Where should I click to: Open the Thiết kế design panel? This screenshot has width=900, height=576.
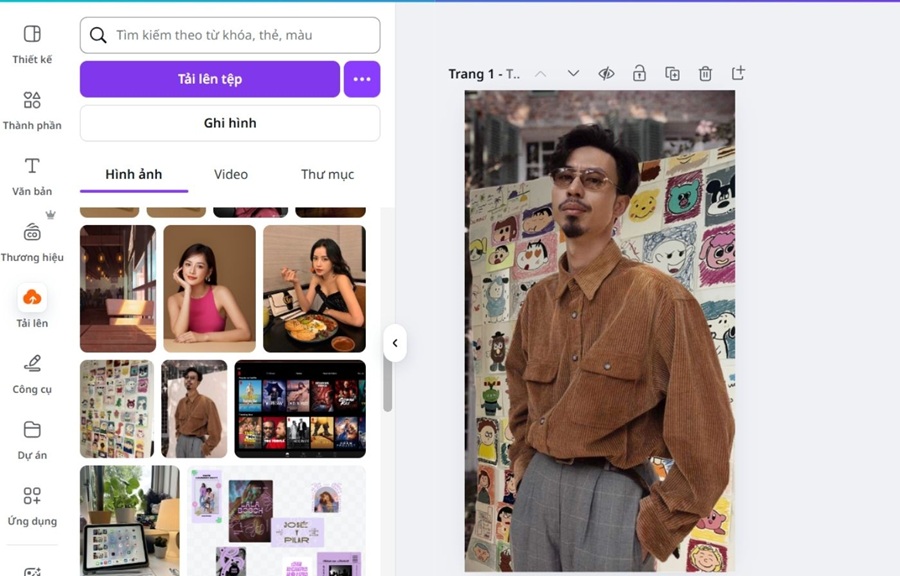click(x=32, y=44)
